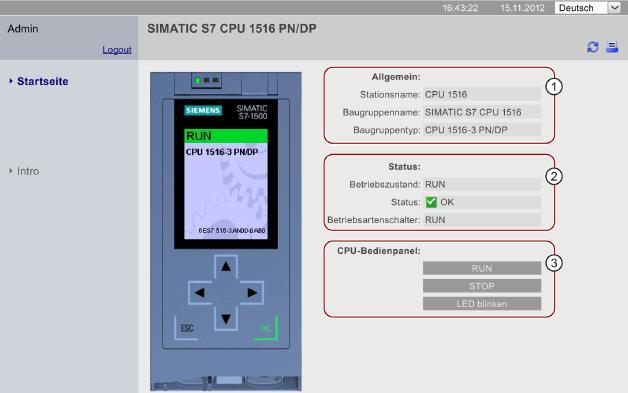The height and width of the screenshot is (393, 628).
Task: Click the Admin user label
Action: (23, 29)
